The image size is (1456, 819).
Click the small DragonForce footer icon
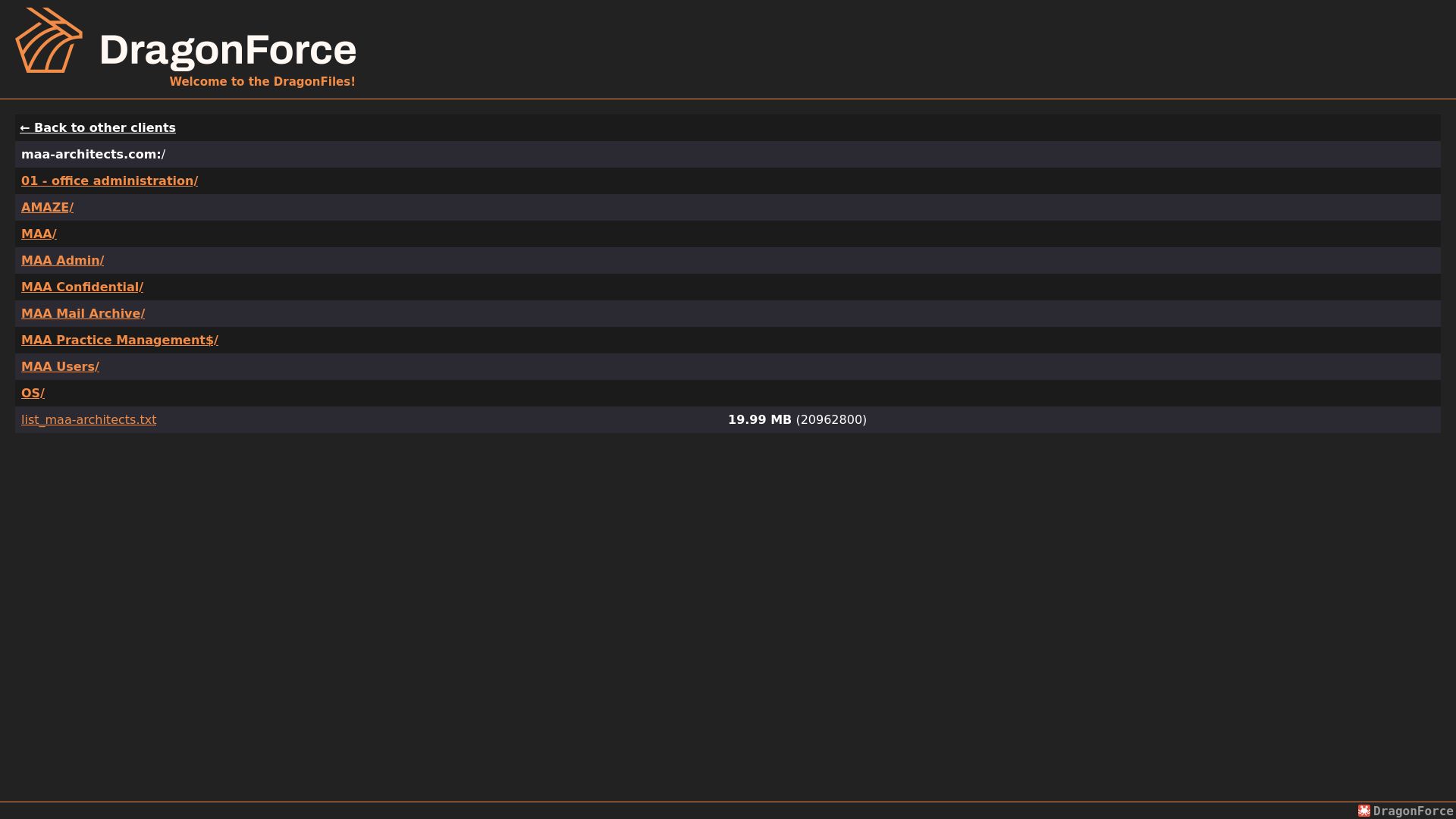[x=1363, y=811]
